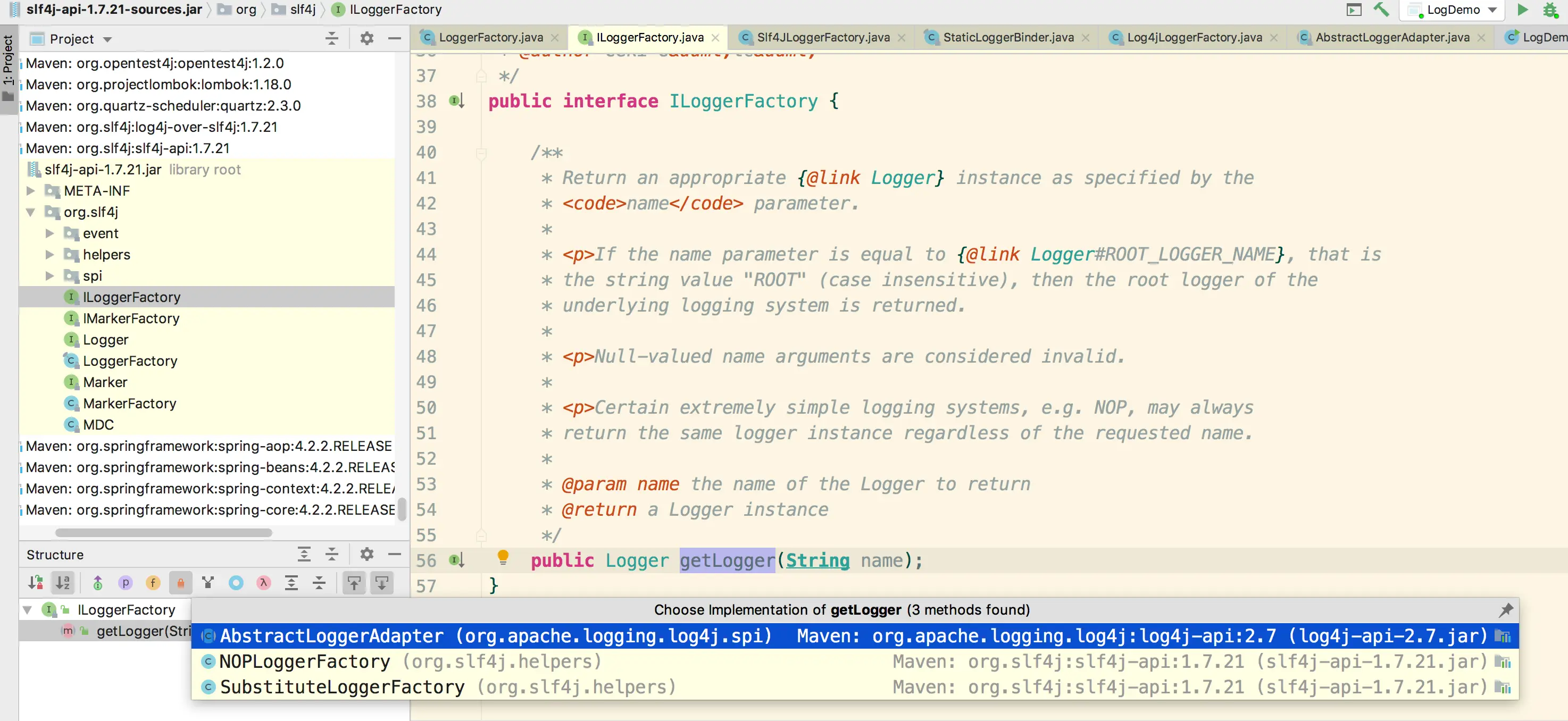This screenshot has height=721, width=1568.
Task: Open the Project view dropdown
Action: 107,39
